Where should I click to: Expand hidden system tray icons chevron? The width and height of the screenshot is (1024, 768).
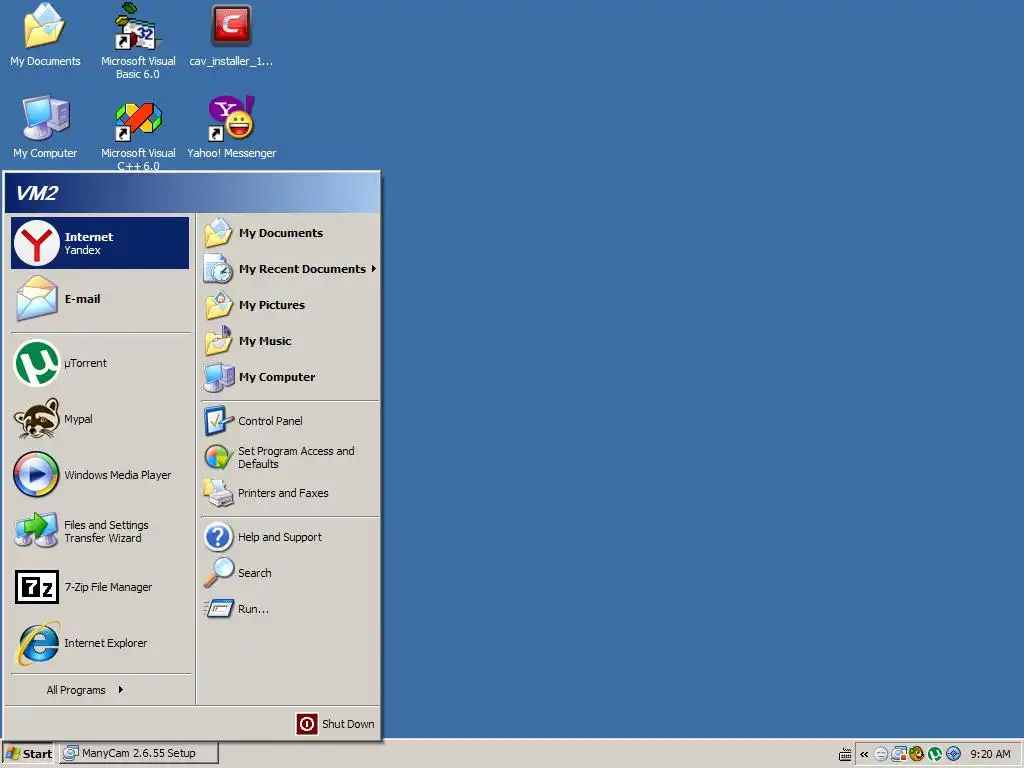pyautogui.click(x=864, y=754)
